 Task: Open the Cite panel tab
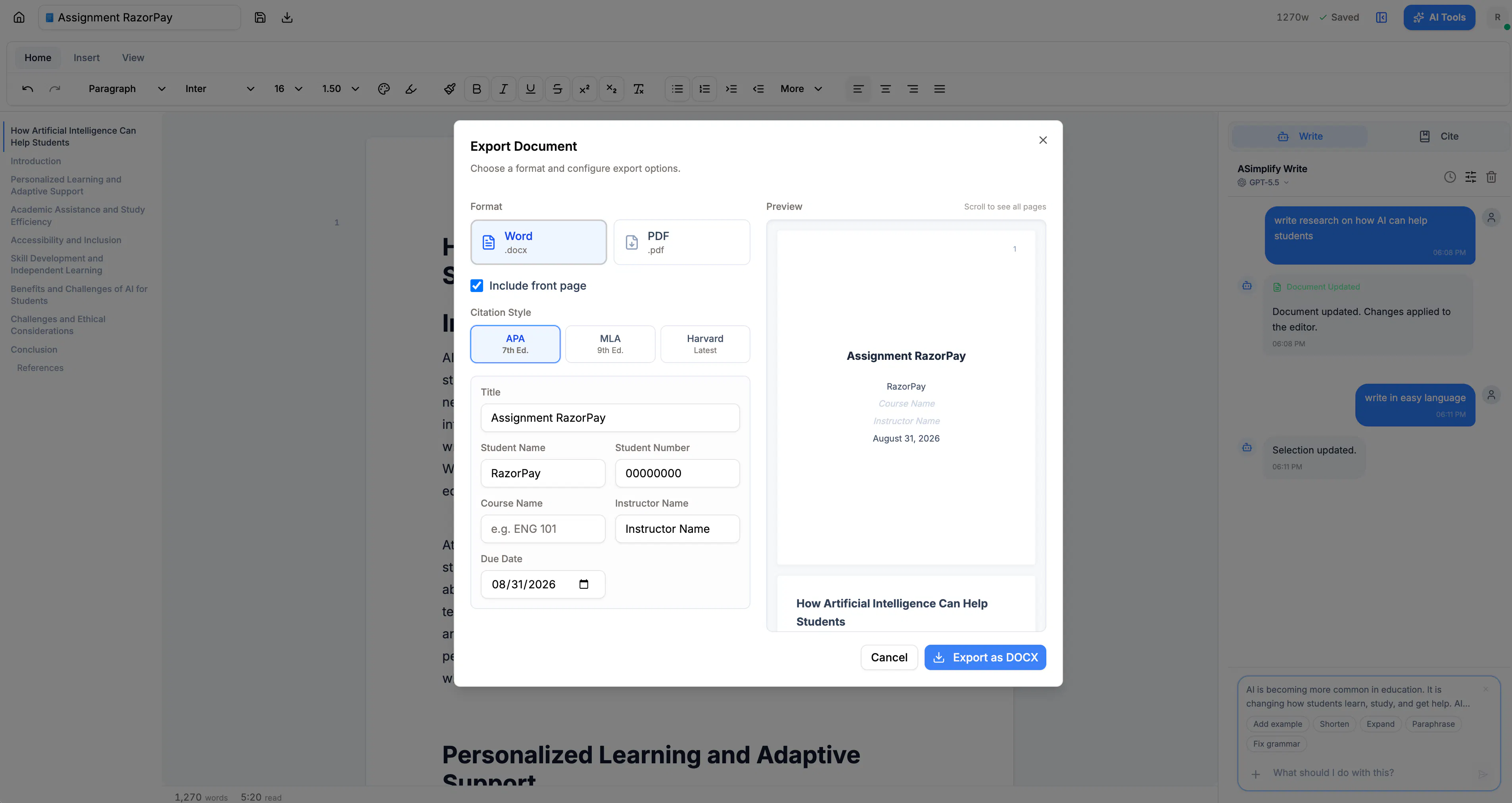(1438, 136)
